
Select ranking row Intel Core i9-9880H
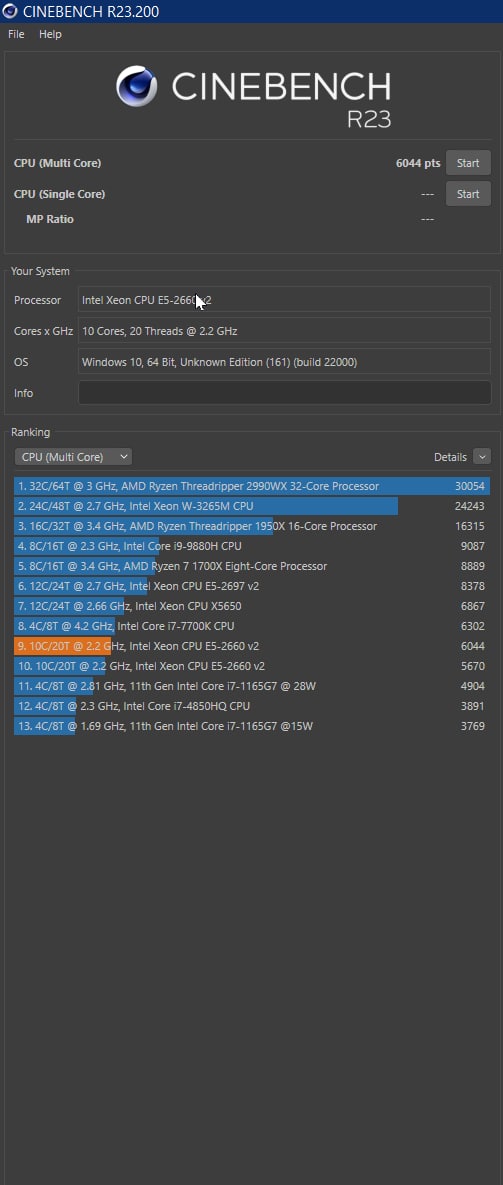point(252,546)
